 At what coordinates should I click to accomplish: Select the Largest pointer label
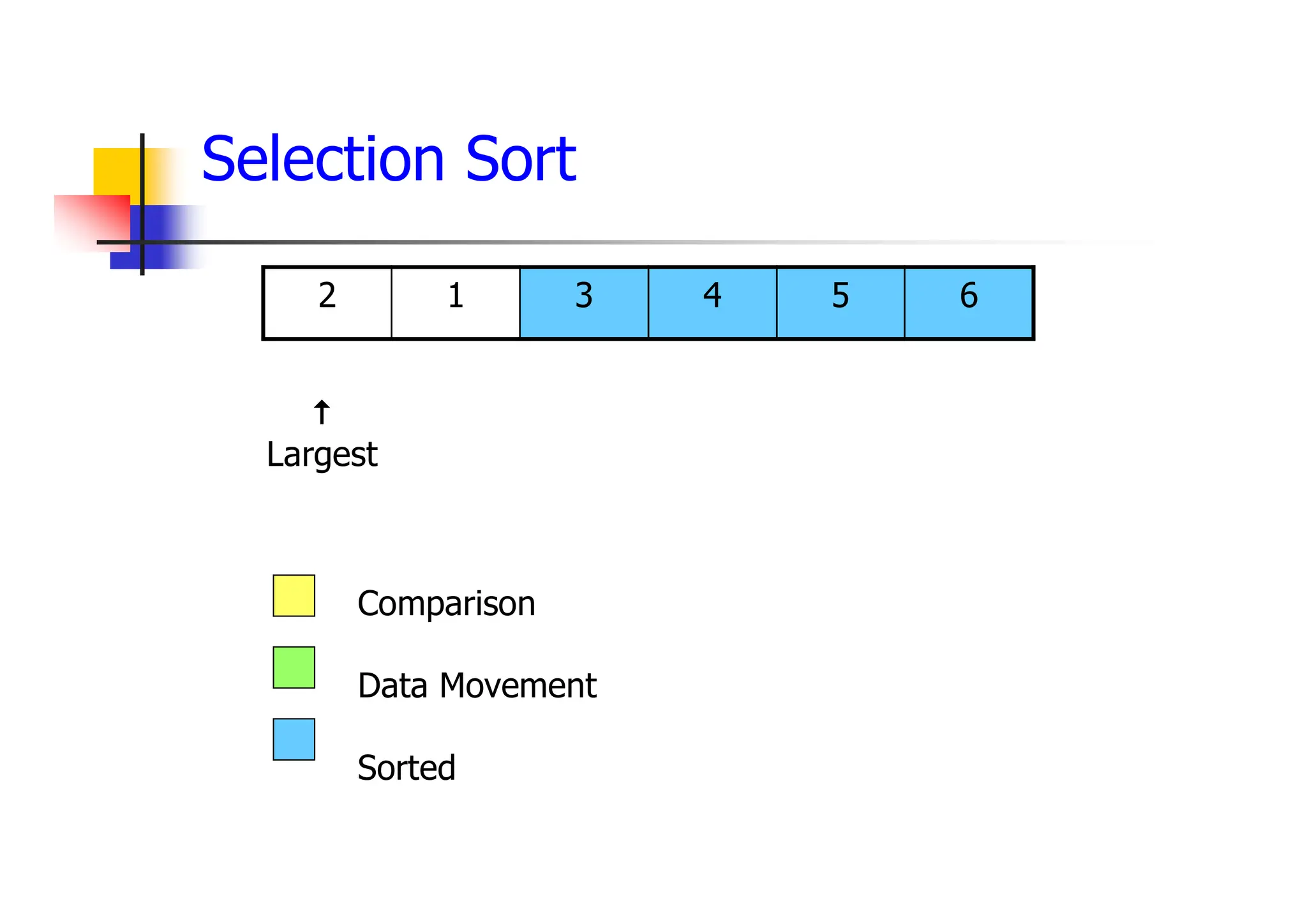click(322, 455)
